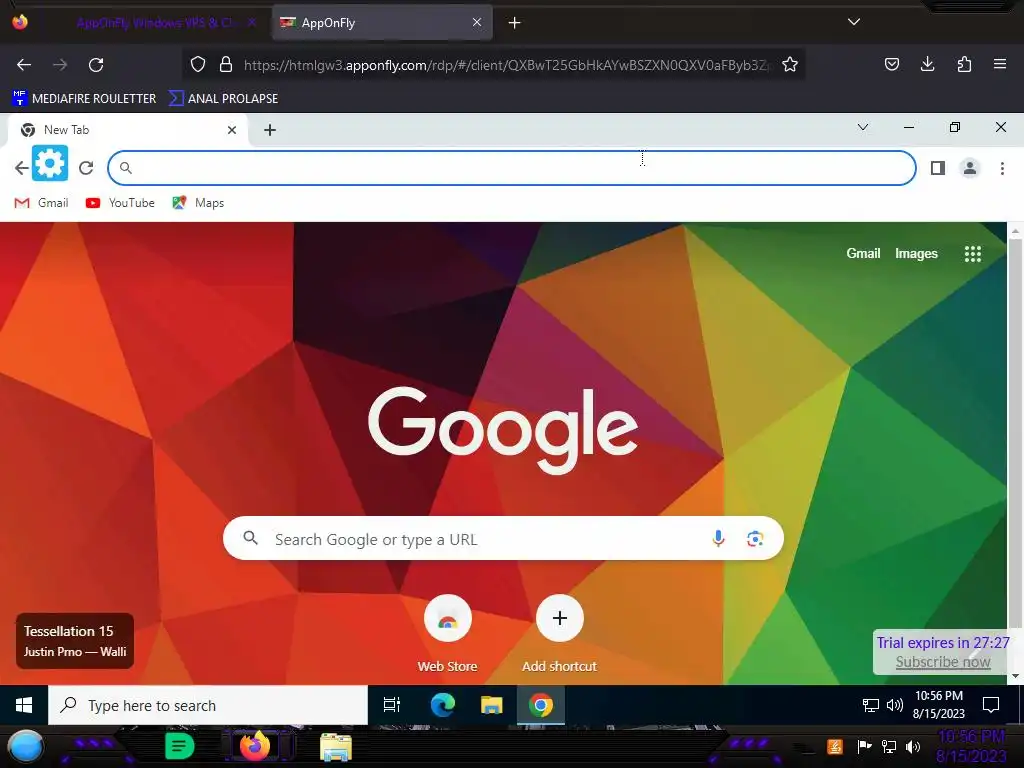Open the Windows Start menu
1024x768 pixels.
[x=24, y=705]
